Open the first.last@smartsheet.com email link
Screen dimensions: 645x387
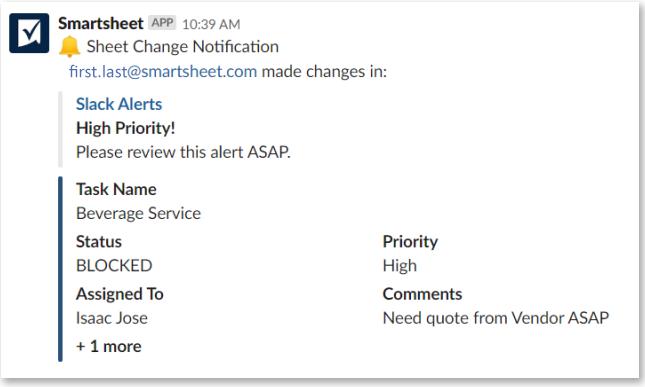tap(163, 72)
